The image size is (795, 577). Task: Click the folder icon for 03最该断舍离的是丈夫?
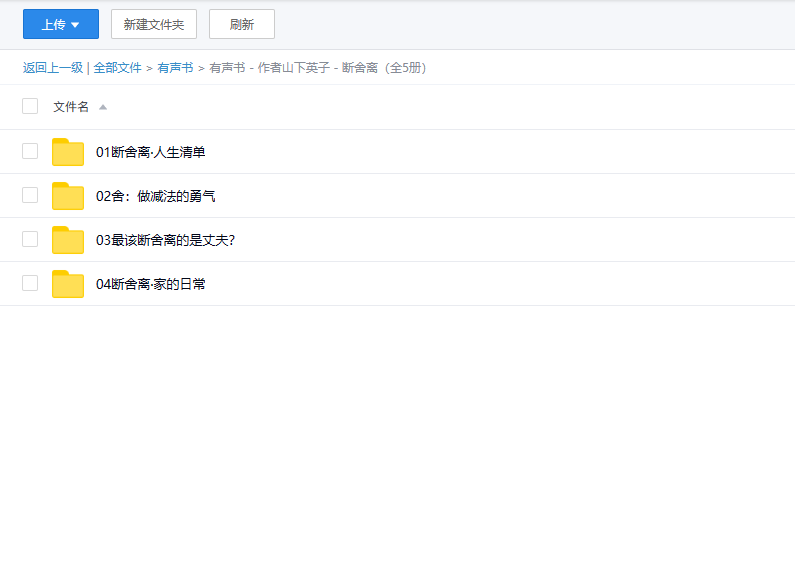pyautogui.click(x=68, y=240)
